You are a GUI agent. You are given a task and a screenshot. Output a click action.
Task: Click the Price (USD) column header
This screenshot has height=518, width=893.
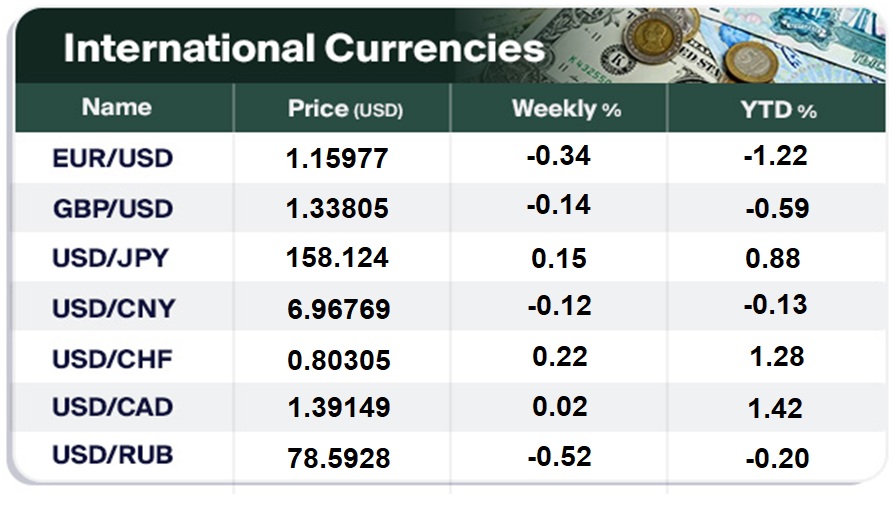point(345,109)
